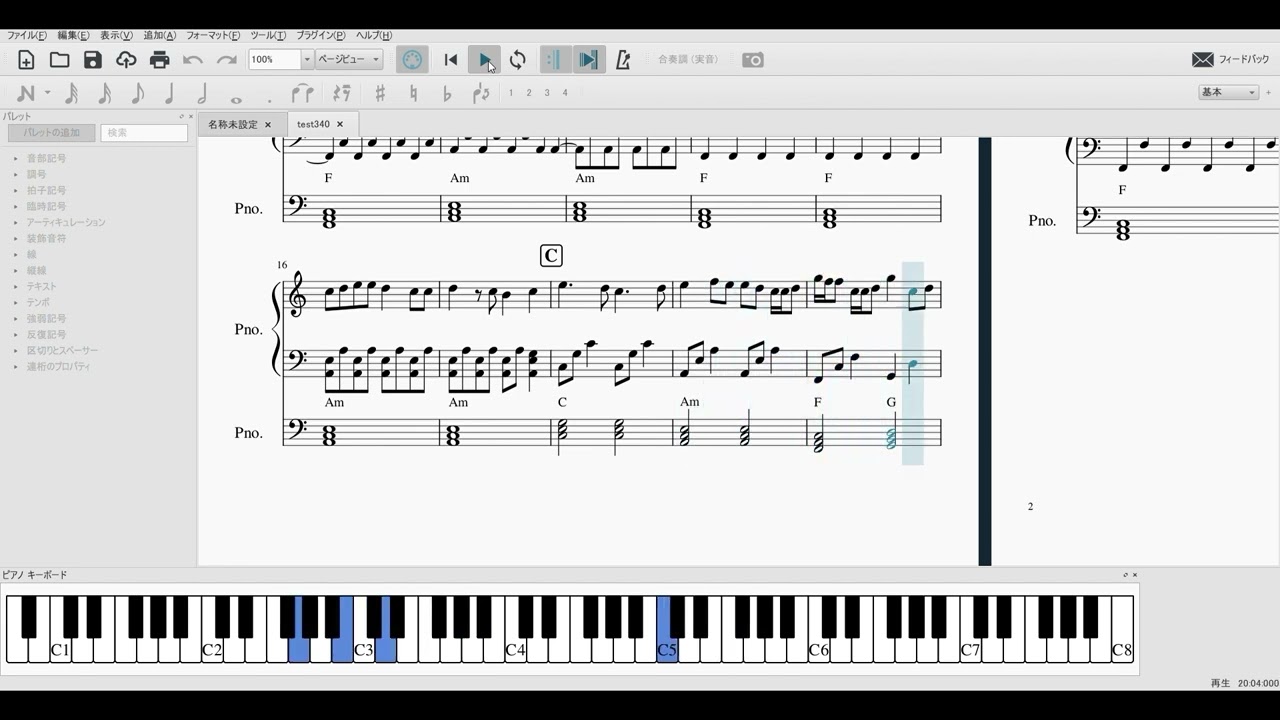Print the score using the printer icon
The width and height of the screenshot is (1280, 720).
point(159,60)
